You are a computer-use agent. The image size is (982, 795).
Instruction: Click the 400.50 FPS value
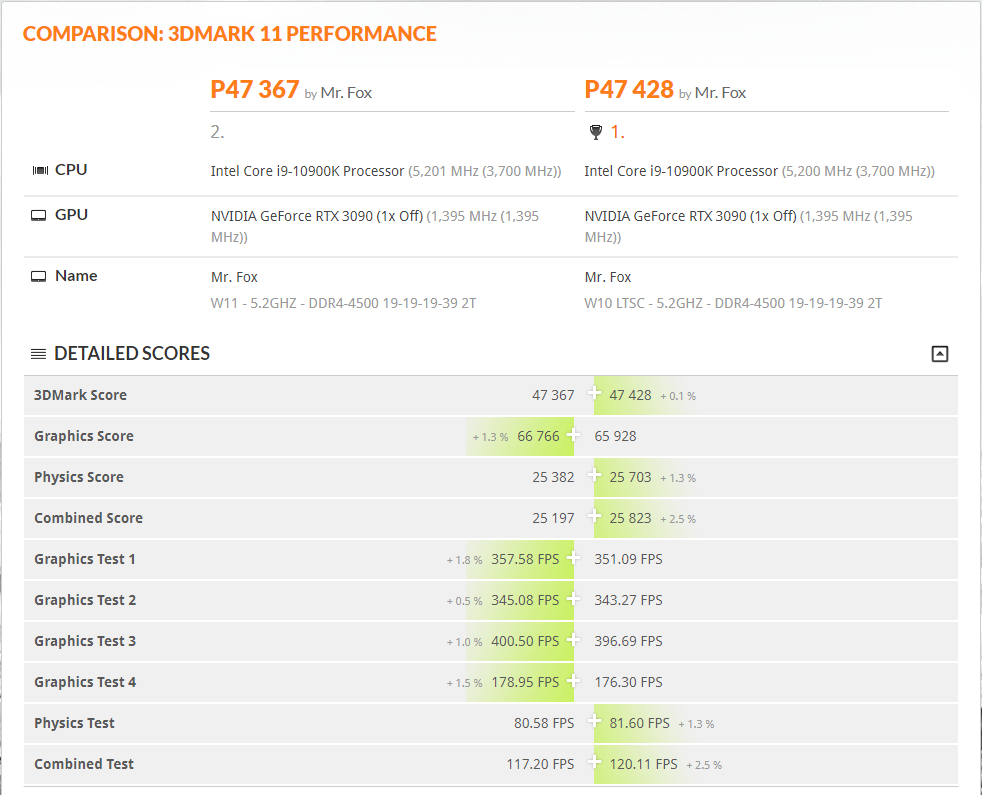pos(525,642)
